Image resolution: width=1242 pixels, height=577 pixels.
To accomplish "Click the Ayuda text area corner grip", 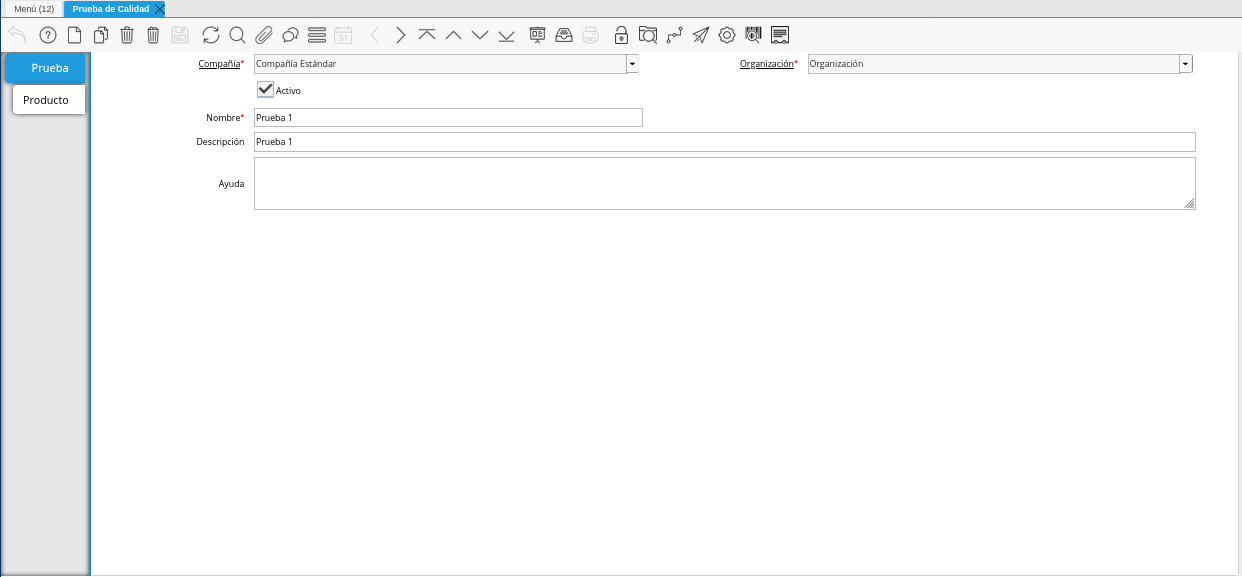I will point(1190,203).
